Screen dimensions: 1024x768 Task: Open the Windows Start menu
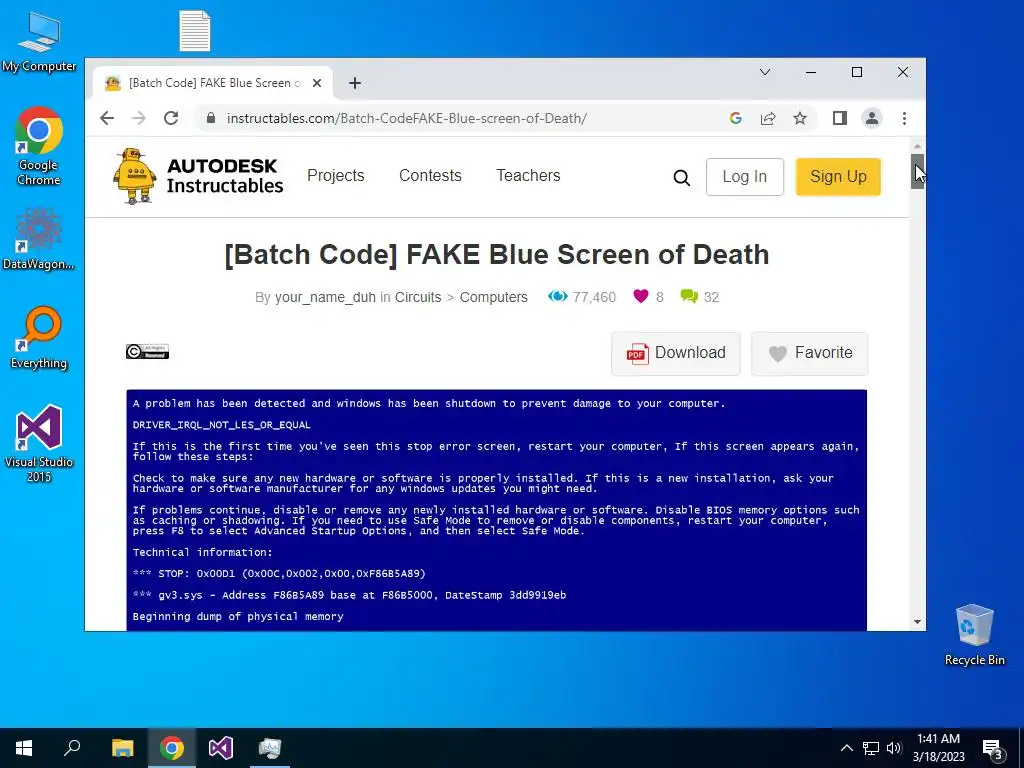24,748
